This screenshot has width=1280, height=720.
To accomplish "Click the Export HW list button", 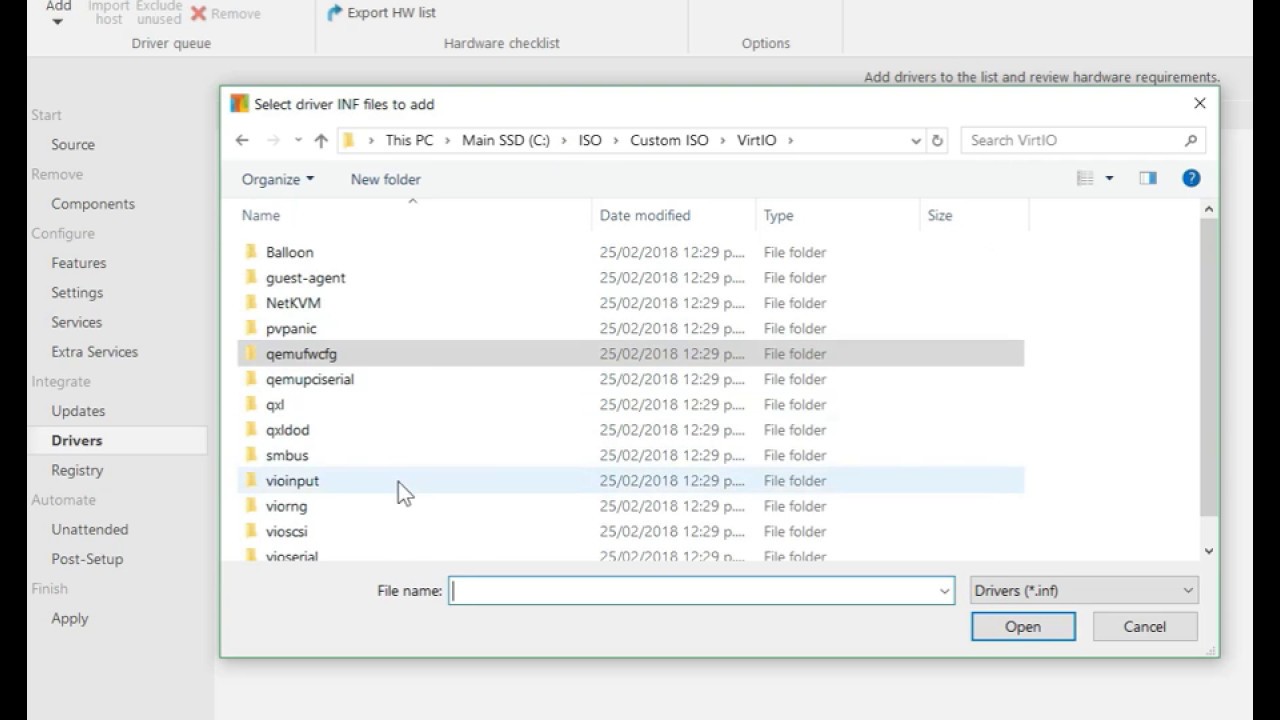I will pyautogui.click(x=382, y=13).
